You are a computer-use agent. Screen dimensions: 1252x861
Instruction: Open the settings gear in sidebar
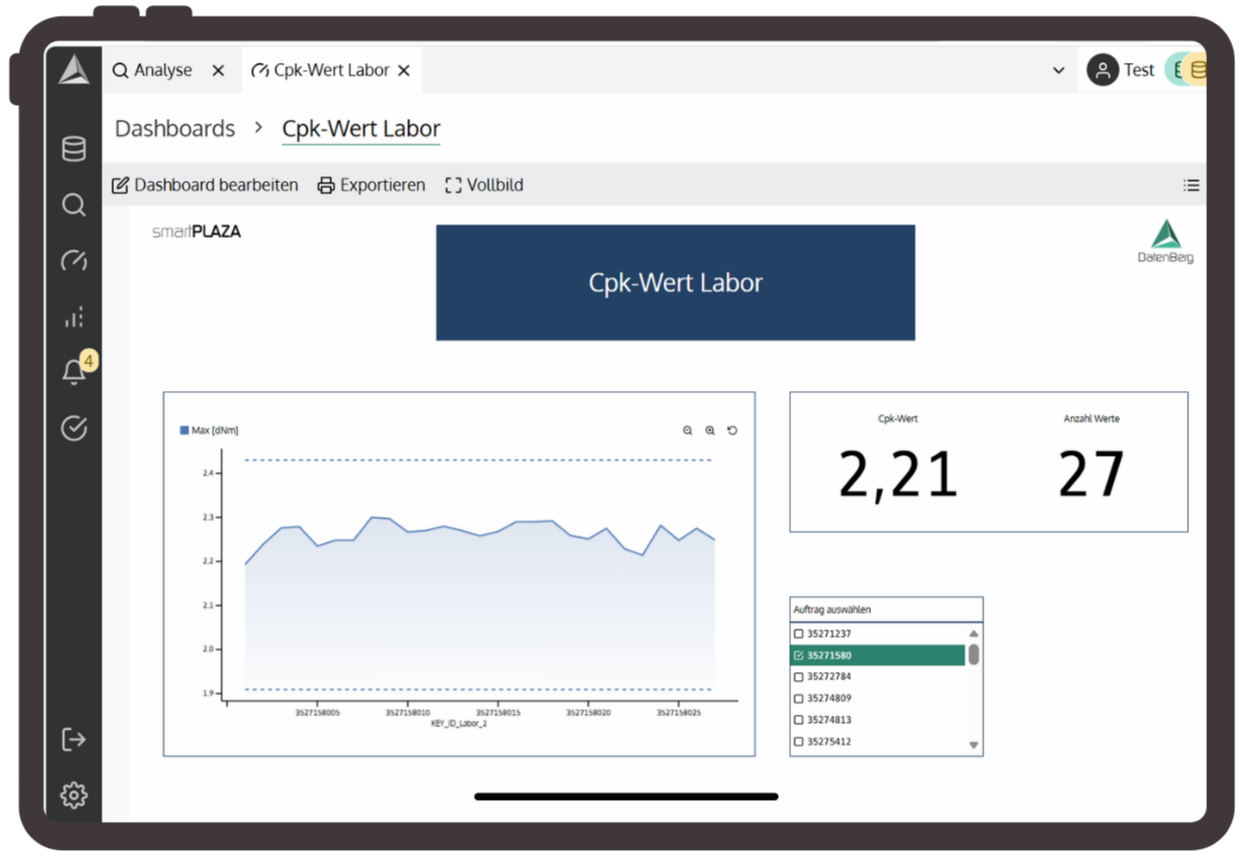click(x=74, y=795)
